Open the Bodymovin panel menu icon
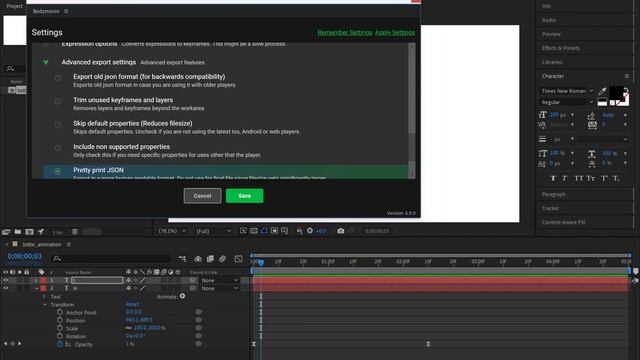This screenshot has width=640, height=360. 66,11
